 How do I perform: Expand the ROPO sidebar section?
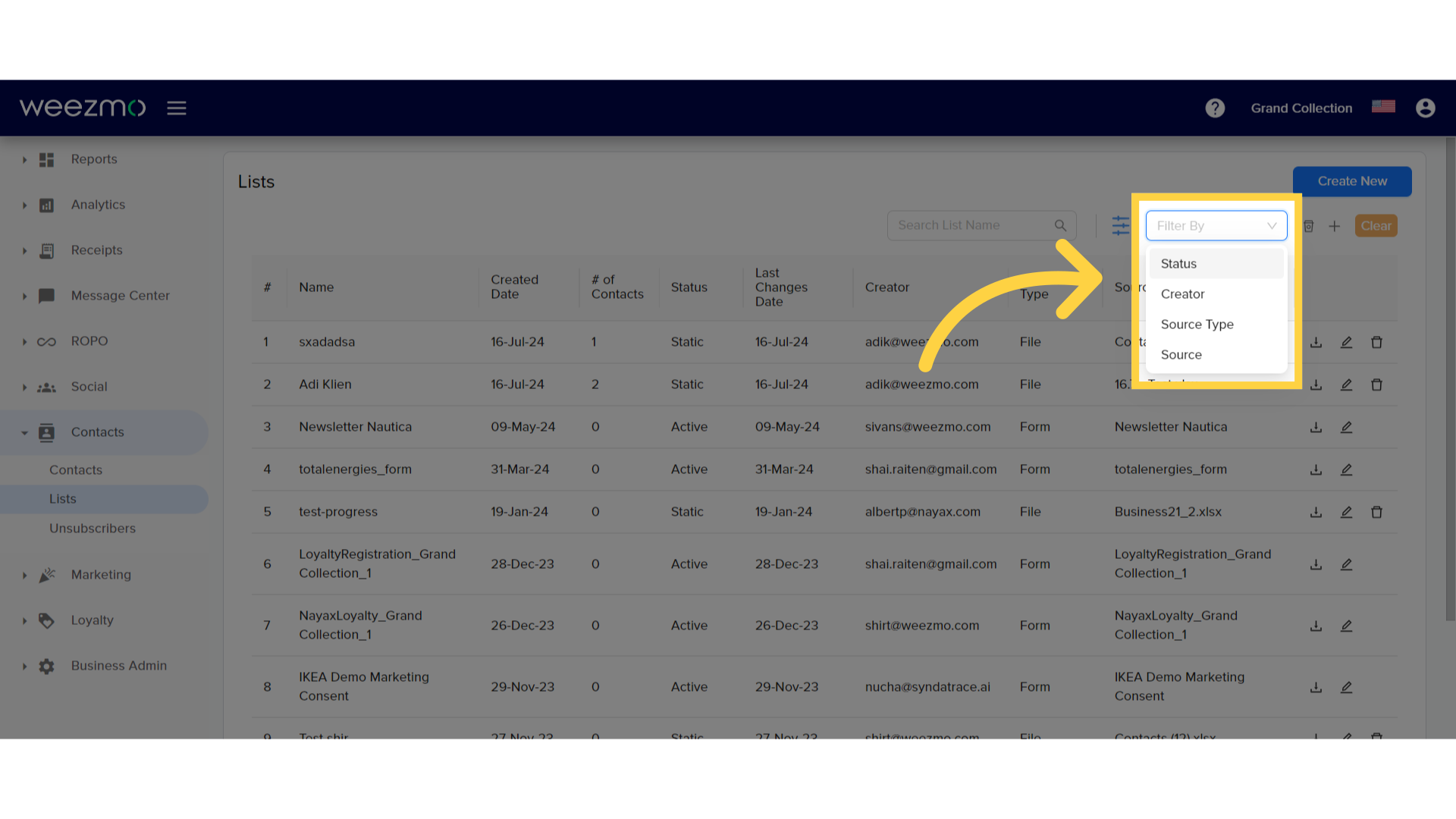pyautogui.click(x=24, y=342)
